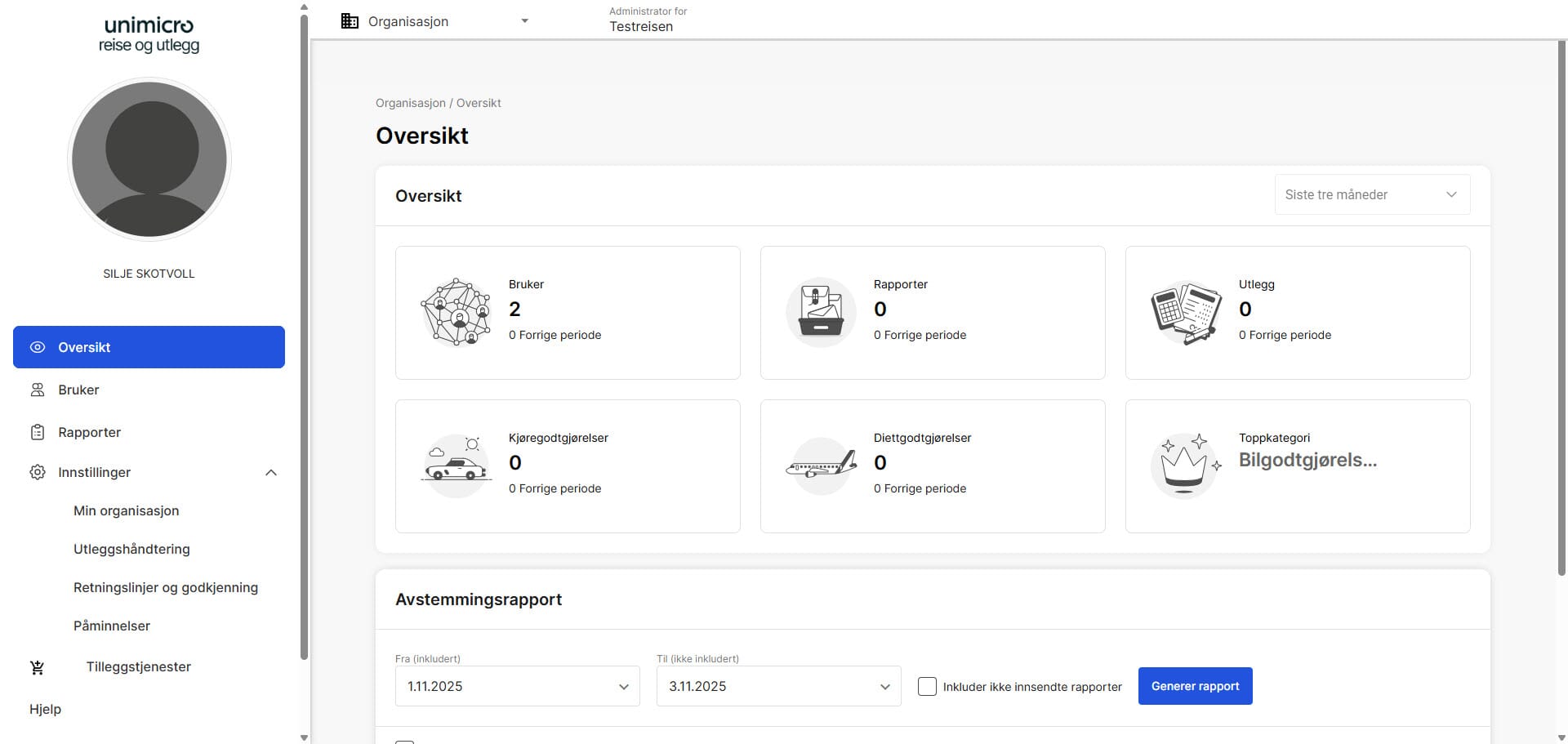Viewport: 1568px width, 744px height.
Task: Collapse the Innstillinger menu chevron
Action: tap(271, 473)
